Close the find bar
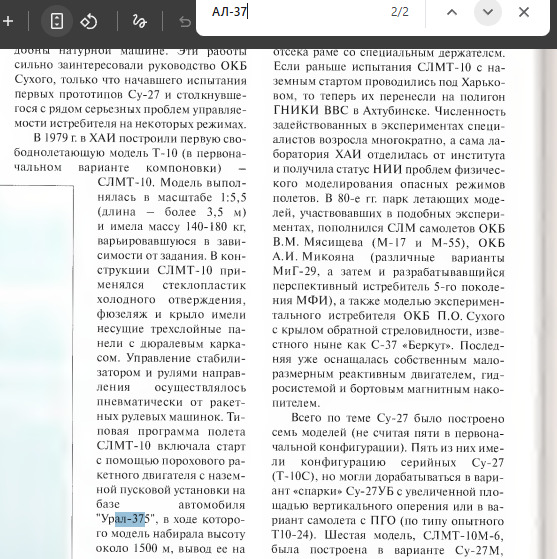The image size is (557, 559). click(524, 12)
